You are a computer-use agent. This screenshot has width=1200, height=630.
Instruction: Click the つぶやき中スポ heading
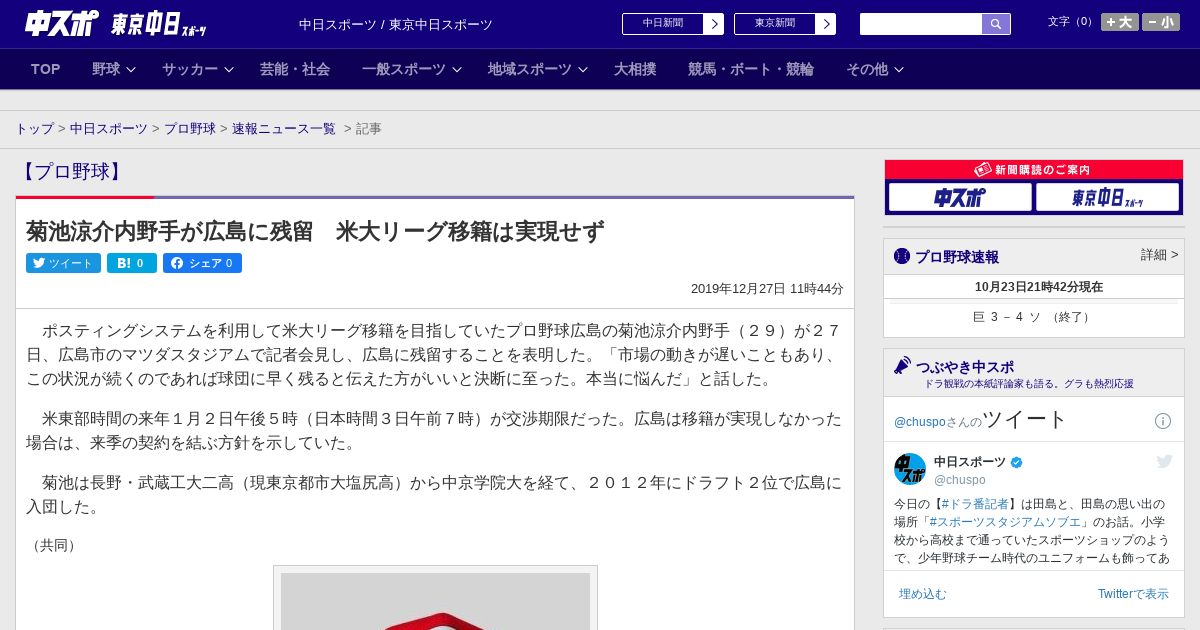tap(964, 366)
